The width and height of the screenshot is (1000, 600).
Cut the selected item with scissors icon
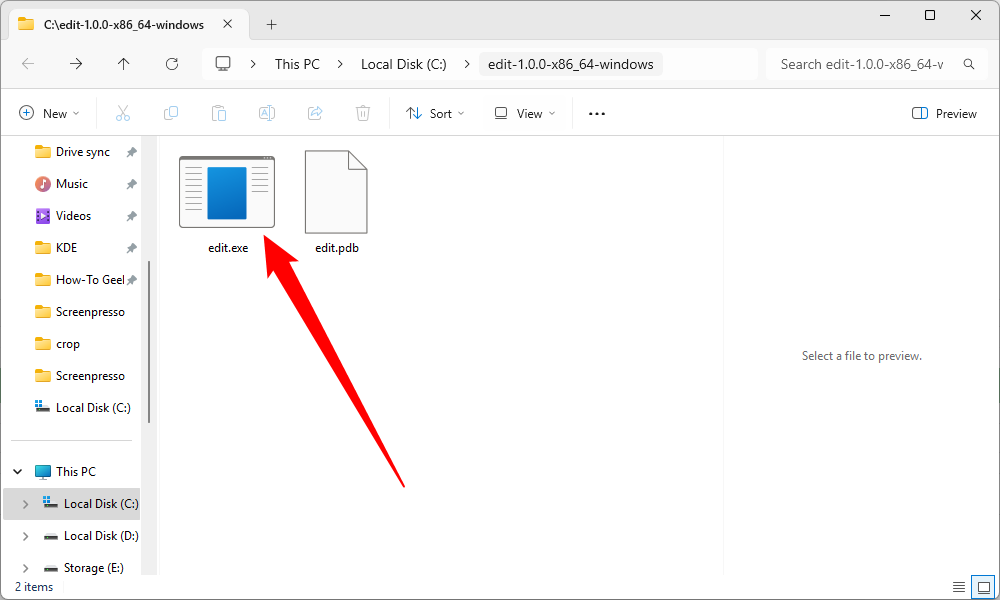[122, 113]
